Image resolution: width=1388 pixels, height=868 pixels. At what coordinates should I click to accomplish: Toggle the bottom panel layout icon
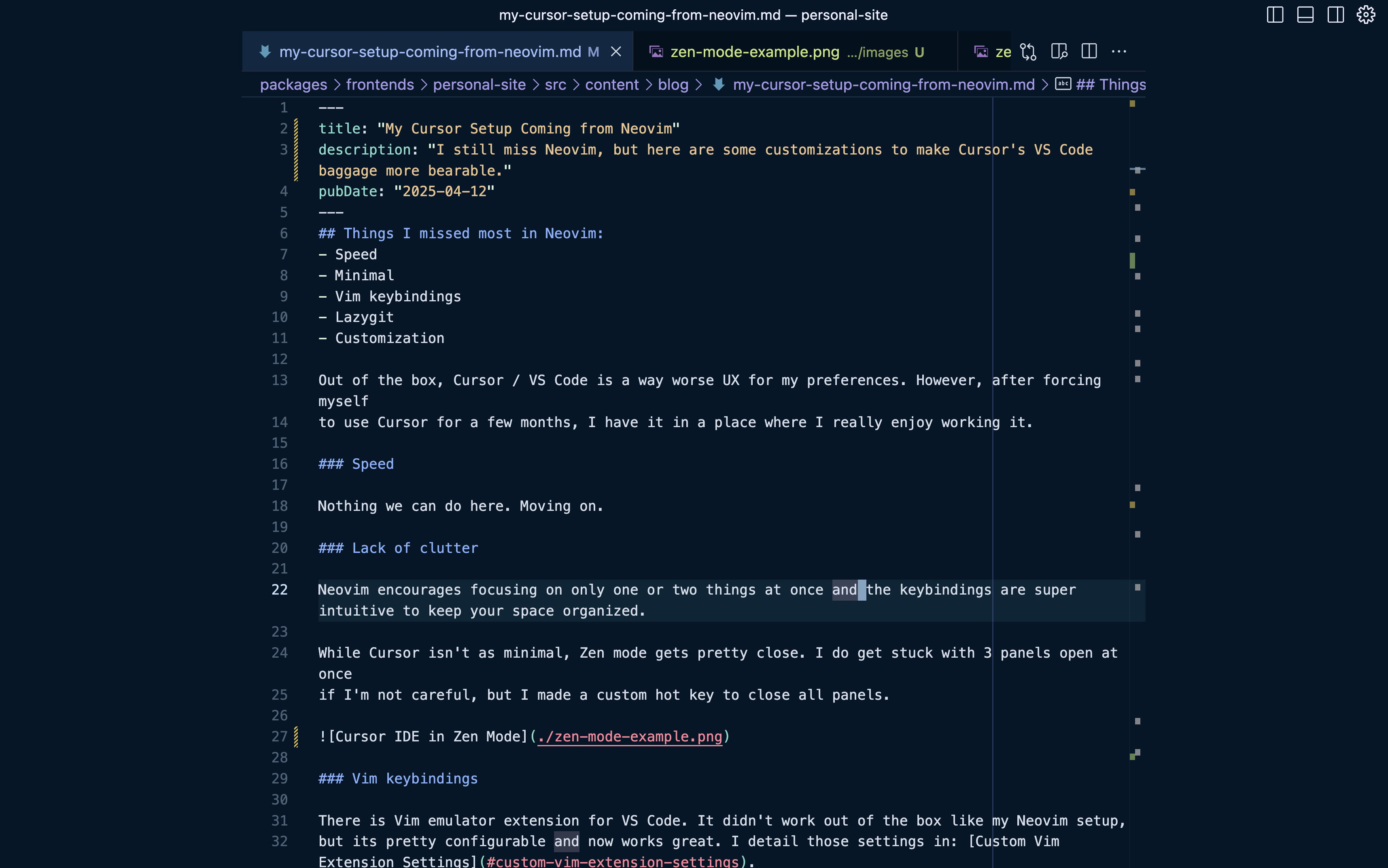pos(1305,15)
